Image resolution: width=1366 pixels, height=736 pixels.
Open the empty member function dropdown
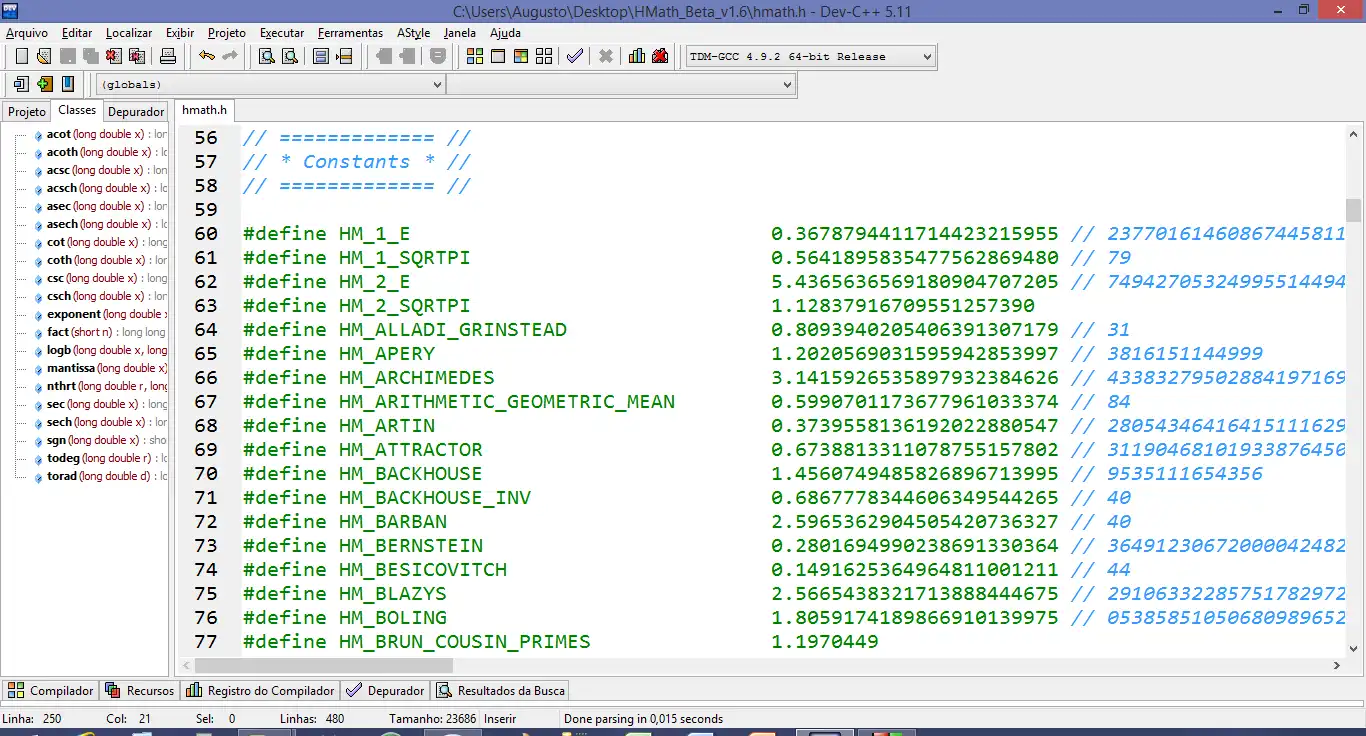[x=620, y=85]
